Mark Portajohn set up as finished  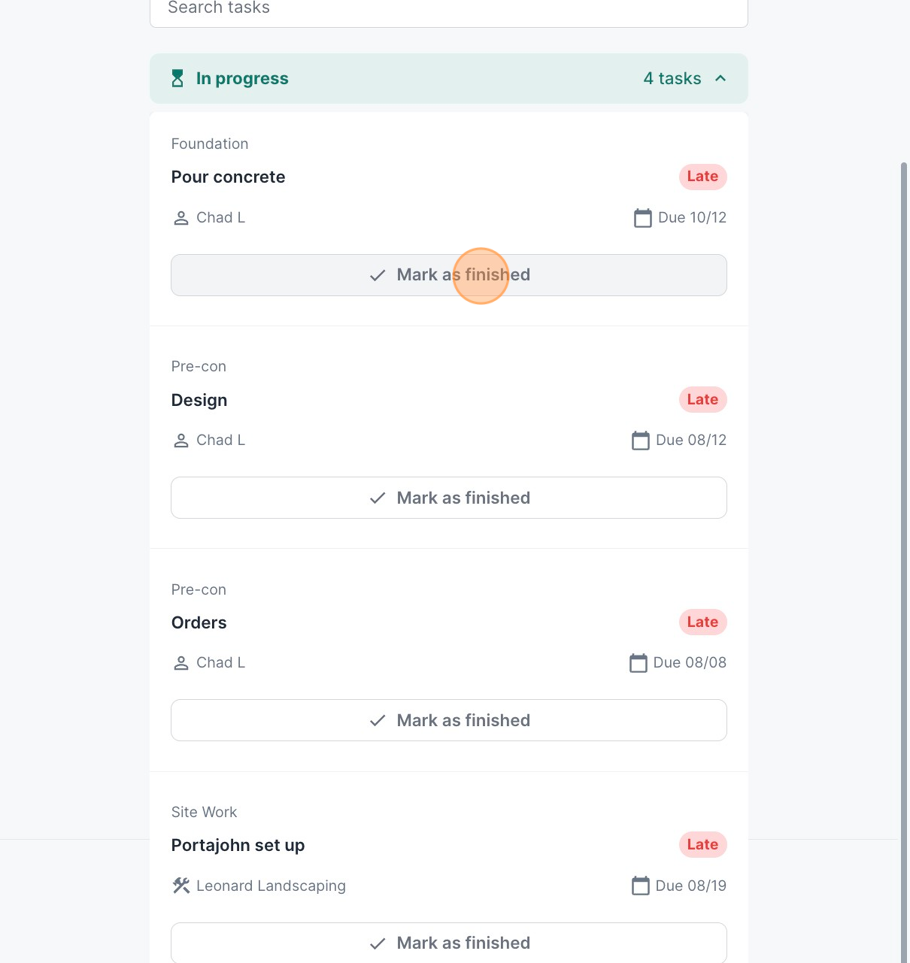449,942
